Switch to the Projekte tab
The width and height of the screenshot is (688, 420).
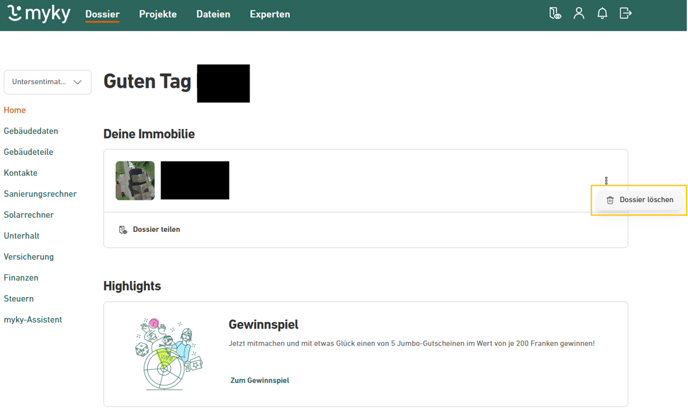click(x=158, y=15)
